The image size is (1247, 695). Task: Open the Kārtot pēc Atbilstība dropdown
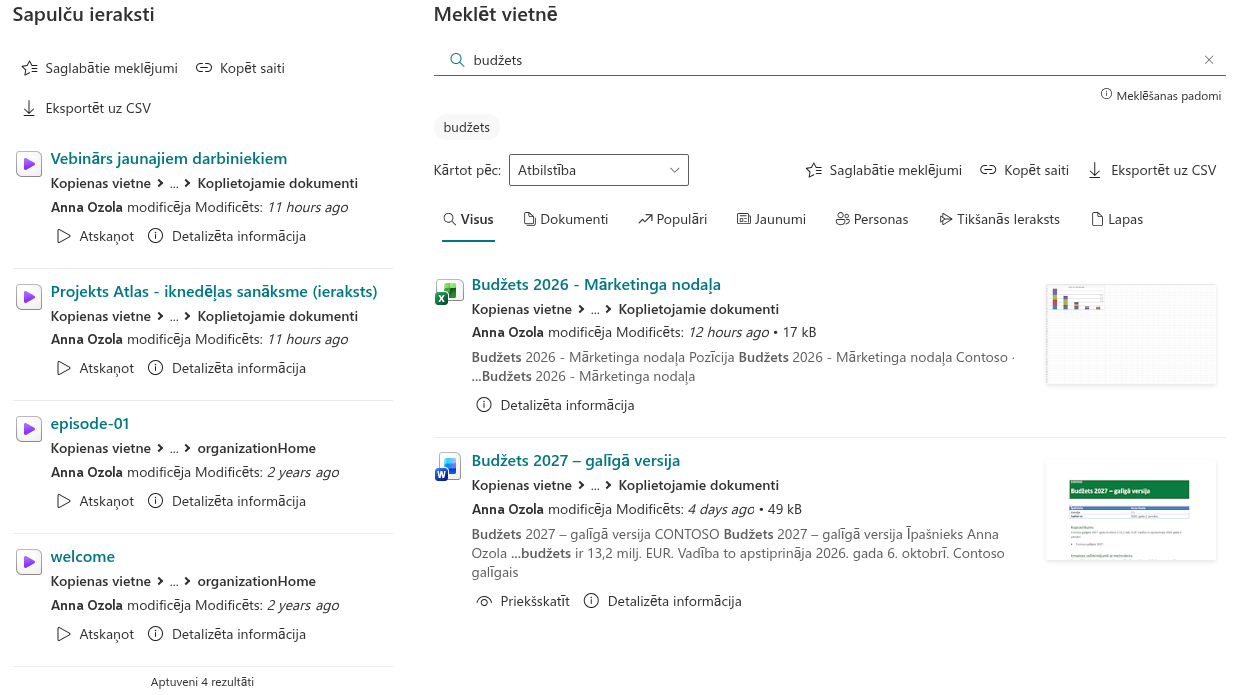599,170
